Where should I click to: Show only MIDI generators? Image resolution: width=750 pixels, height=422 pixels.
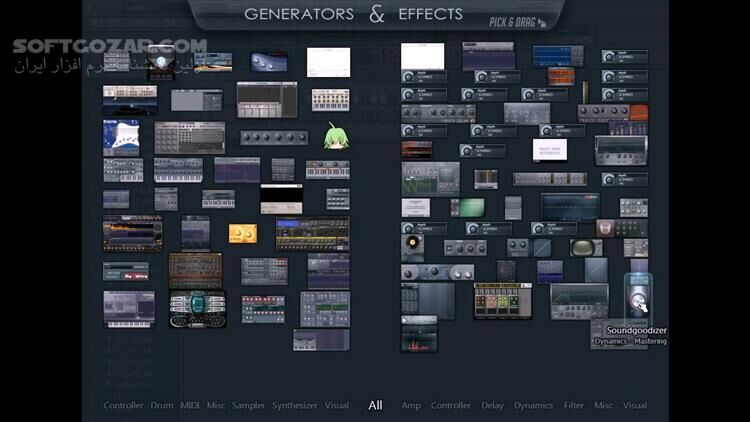point(190,405)
